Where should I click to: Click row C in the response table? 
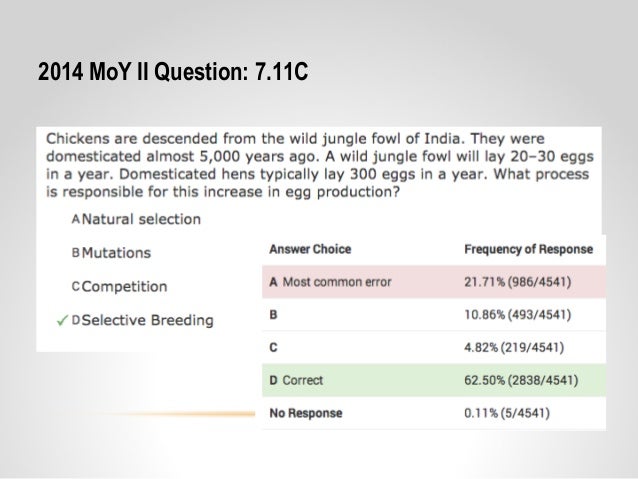tap(434, 348)
